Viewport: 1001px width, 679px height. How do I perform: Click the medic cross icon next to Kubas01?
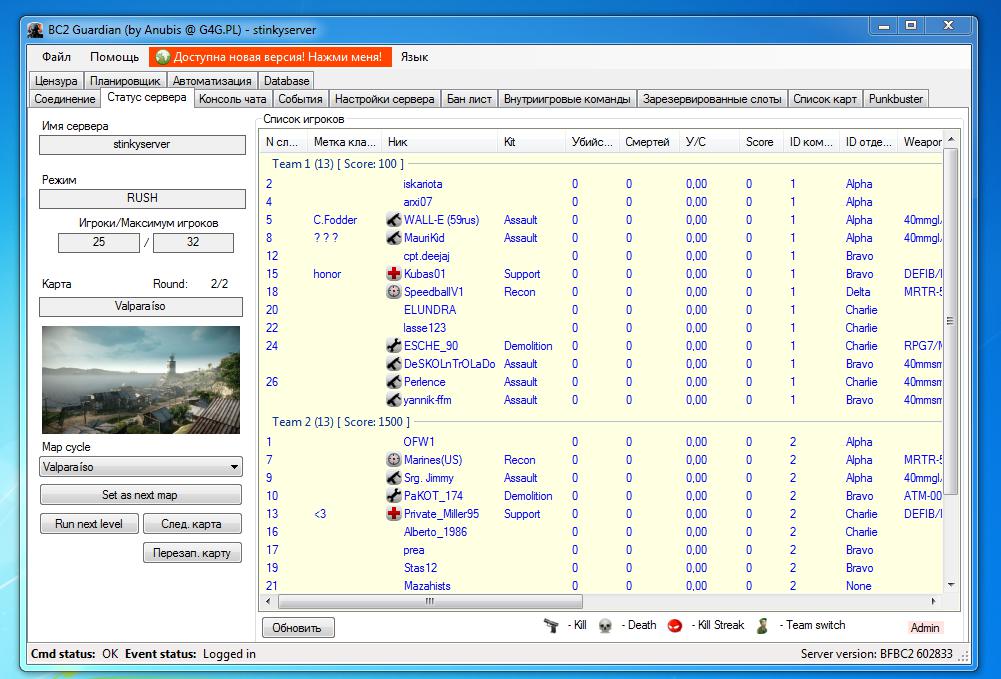(x=394, y=274)
